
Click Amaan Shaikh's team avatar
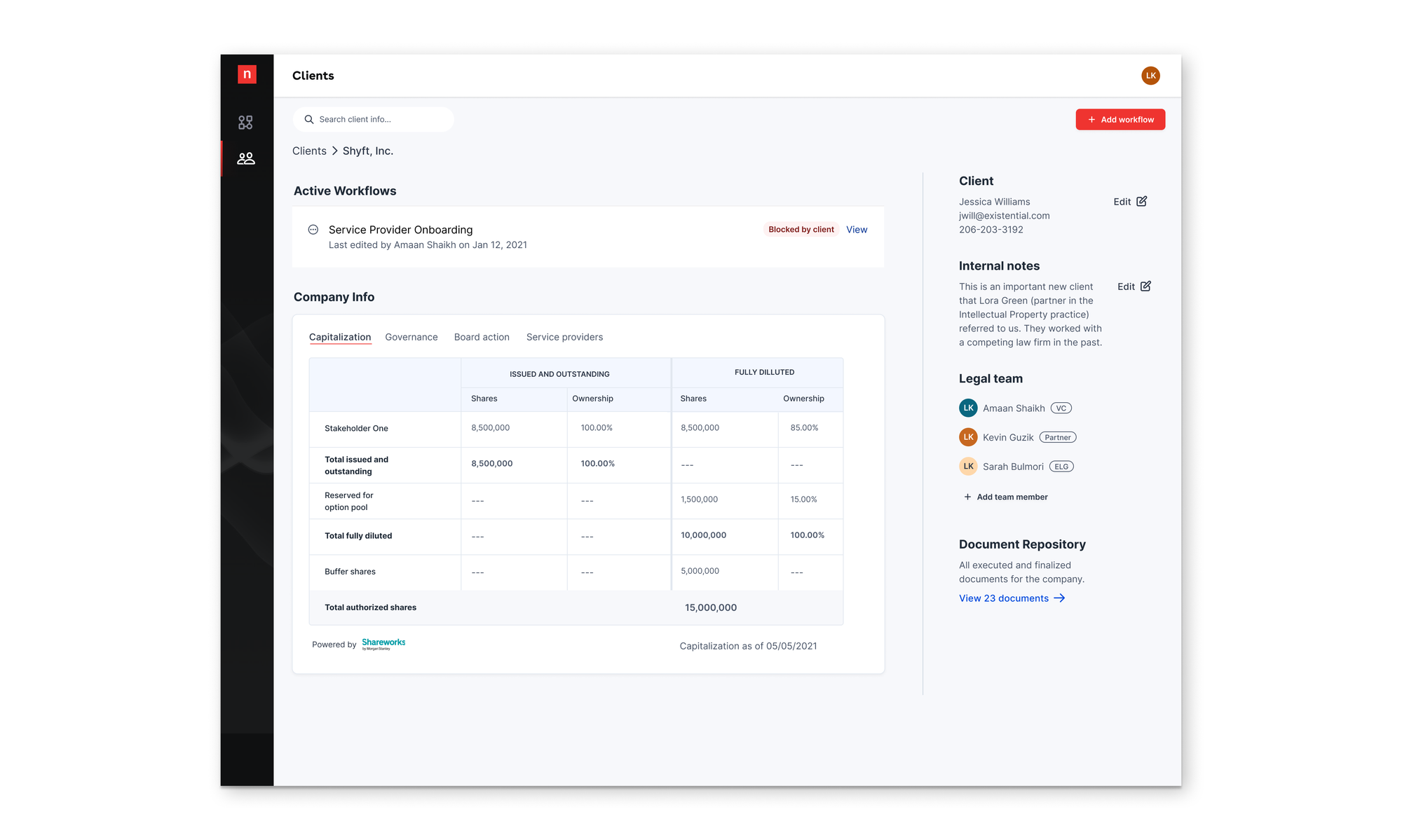pyautogui.click(x=968, y=408)
